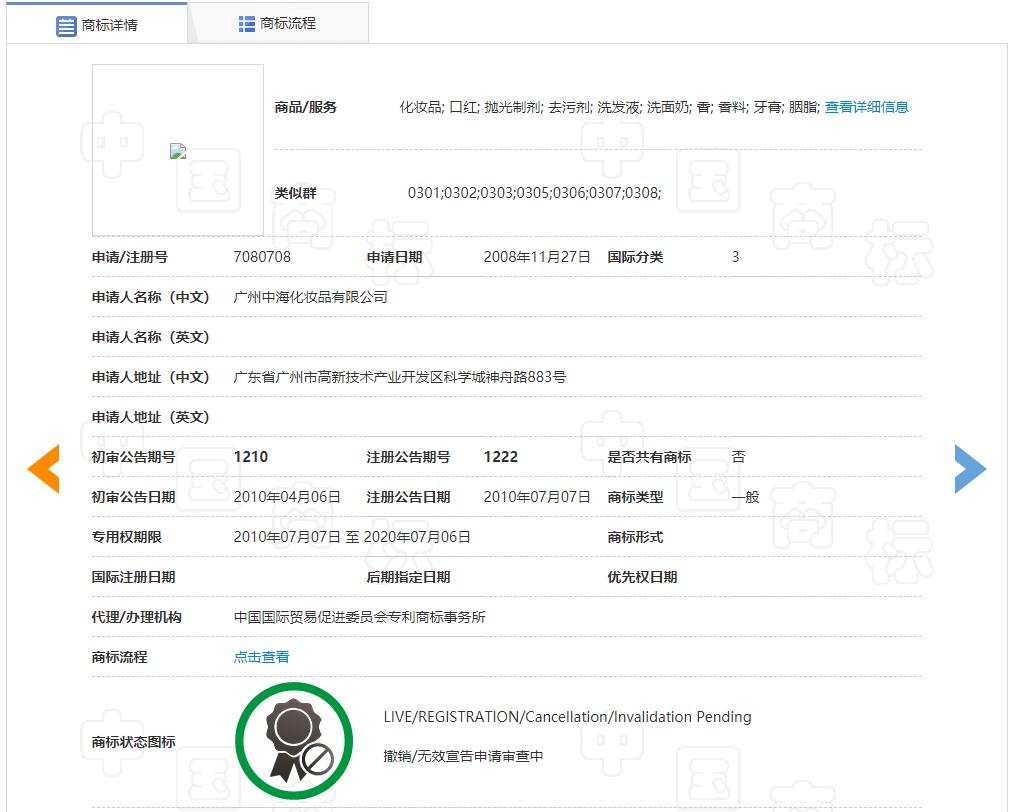Select the trademark type value 一般

[745, 497]
